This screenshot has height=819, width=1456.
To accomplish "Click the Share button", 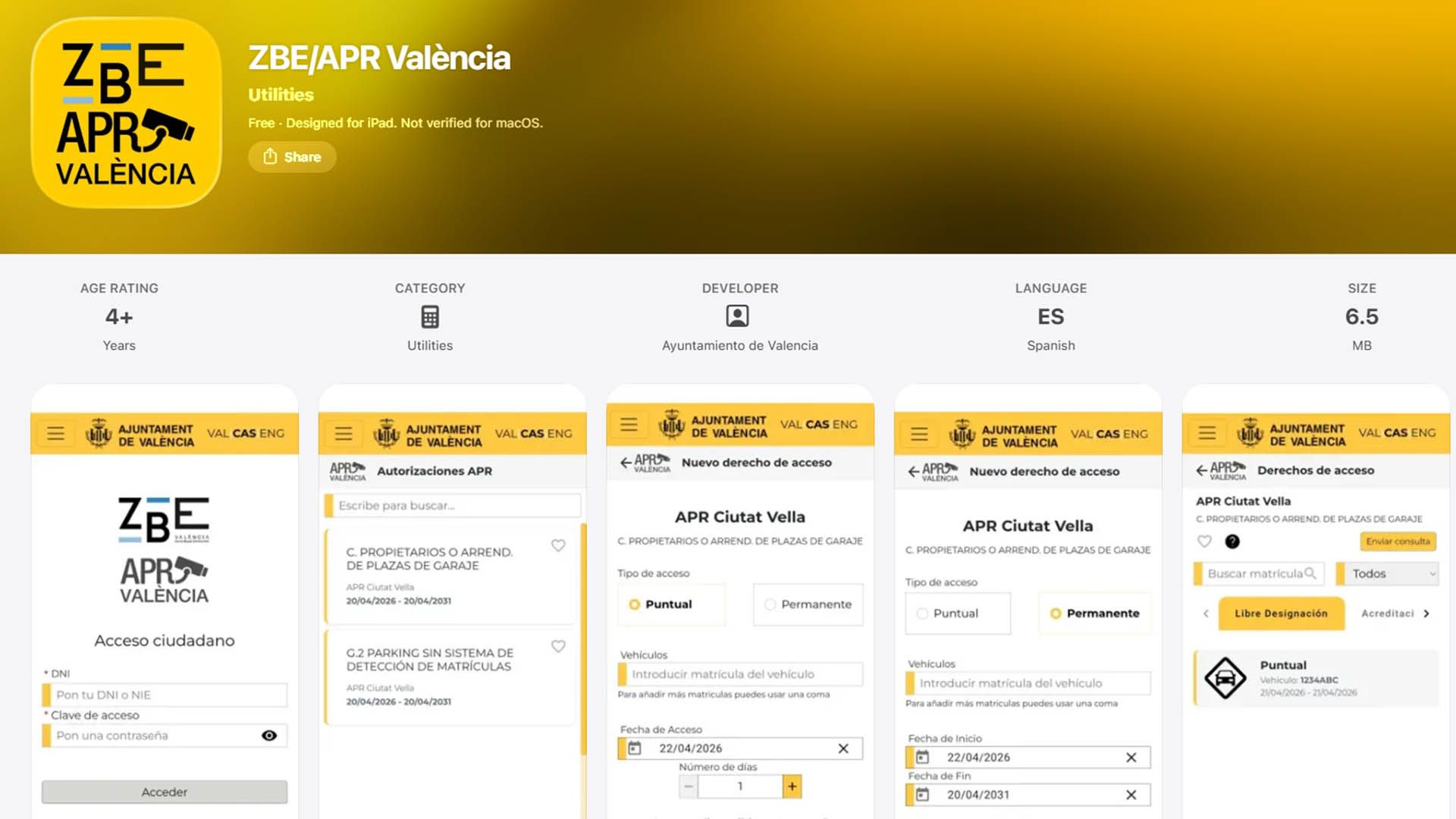I will click(292, 157).
